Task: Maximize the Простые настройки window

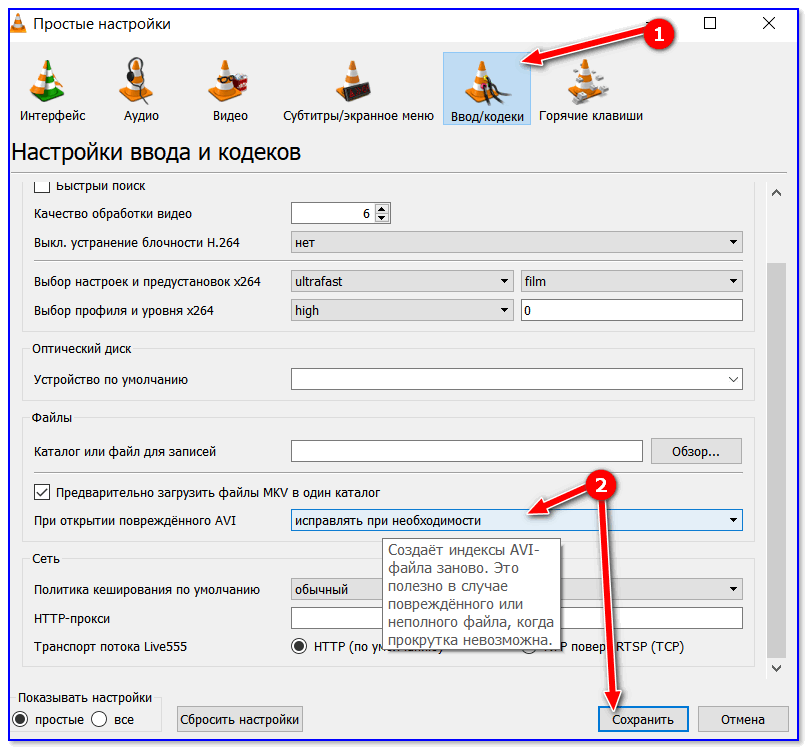Action: pos(710,23)
